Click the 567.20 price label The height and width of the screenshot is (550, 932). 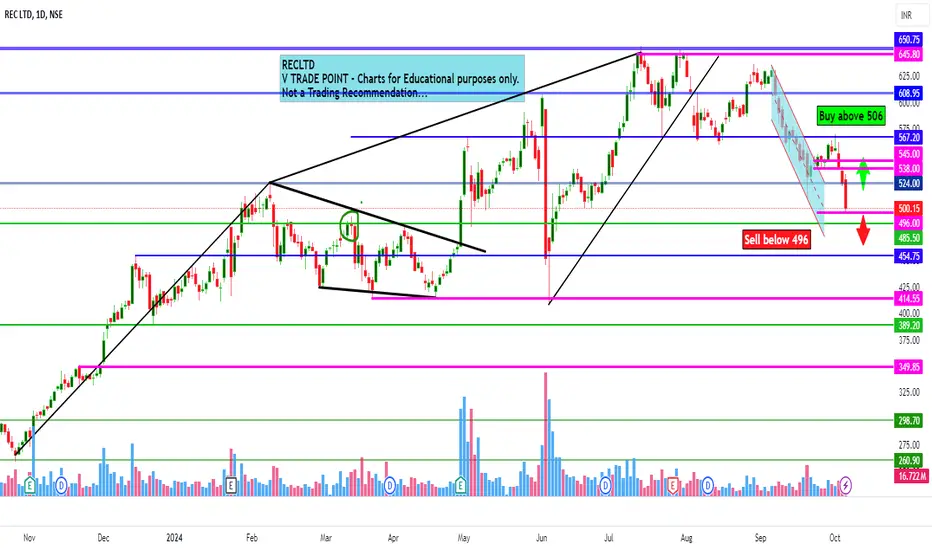pyautogui.click(x=909, y=137)
